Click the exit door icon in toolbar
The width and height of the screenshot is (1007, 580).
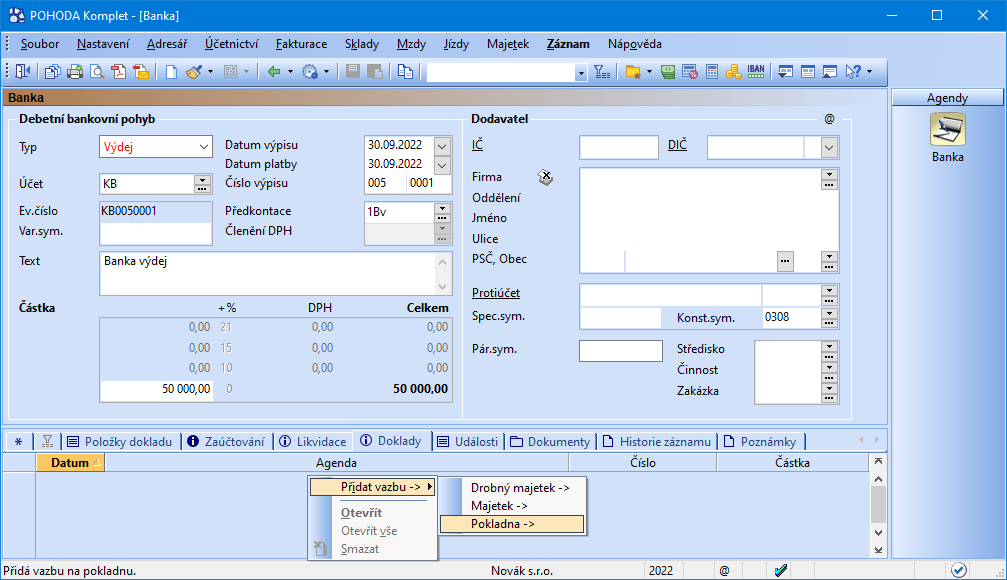[x=22, y=72]
